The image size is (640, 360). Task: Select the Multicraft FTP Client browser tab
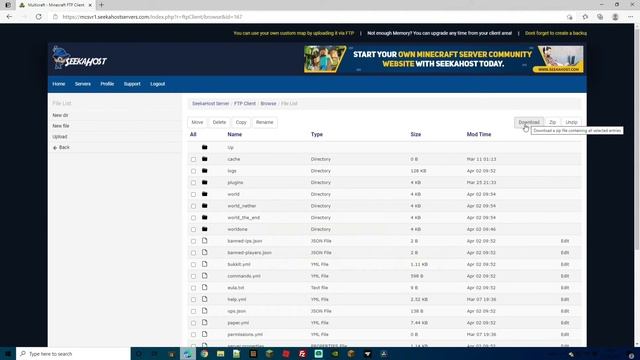pos(55,5)
